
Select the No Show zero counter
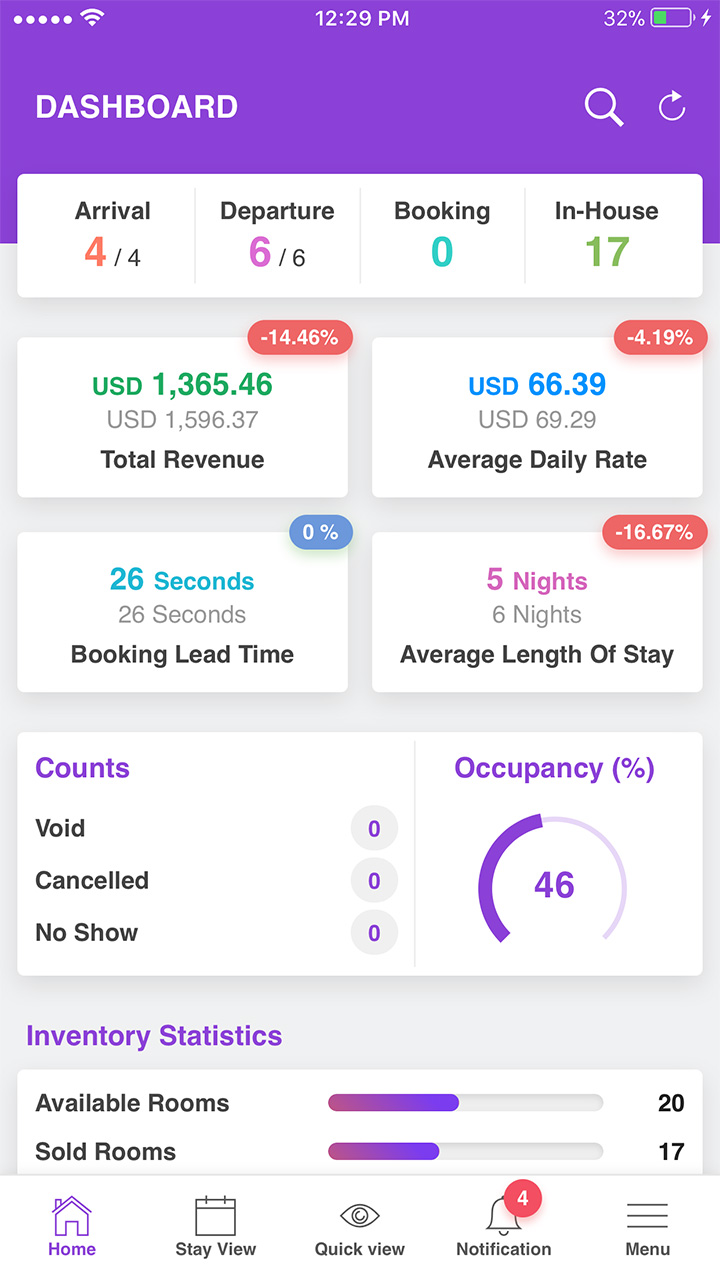click(x=374, y=933)
